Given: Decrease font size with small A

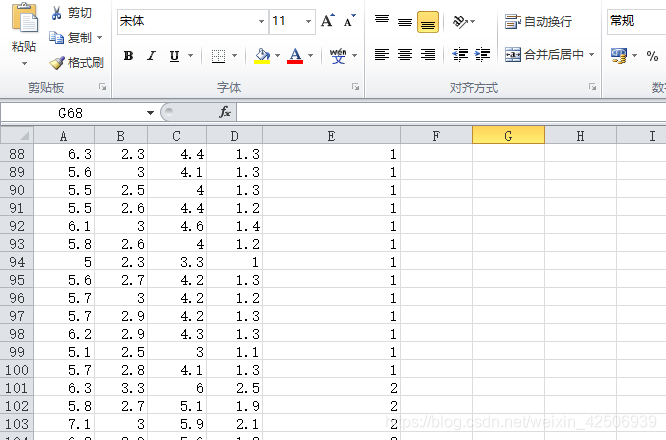Looking at the screenshot, I should (x=350, y=20).
